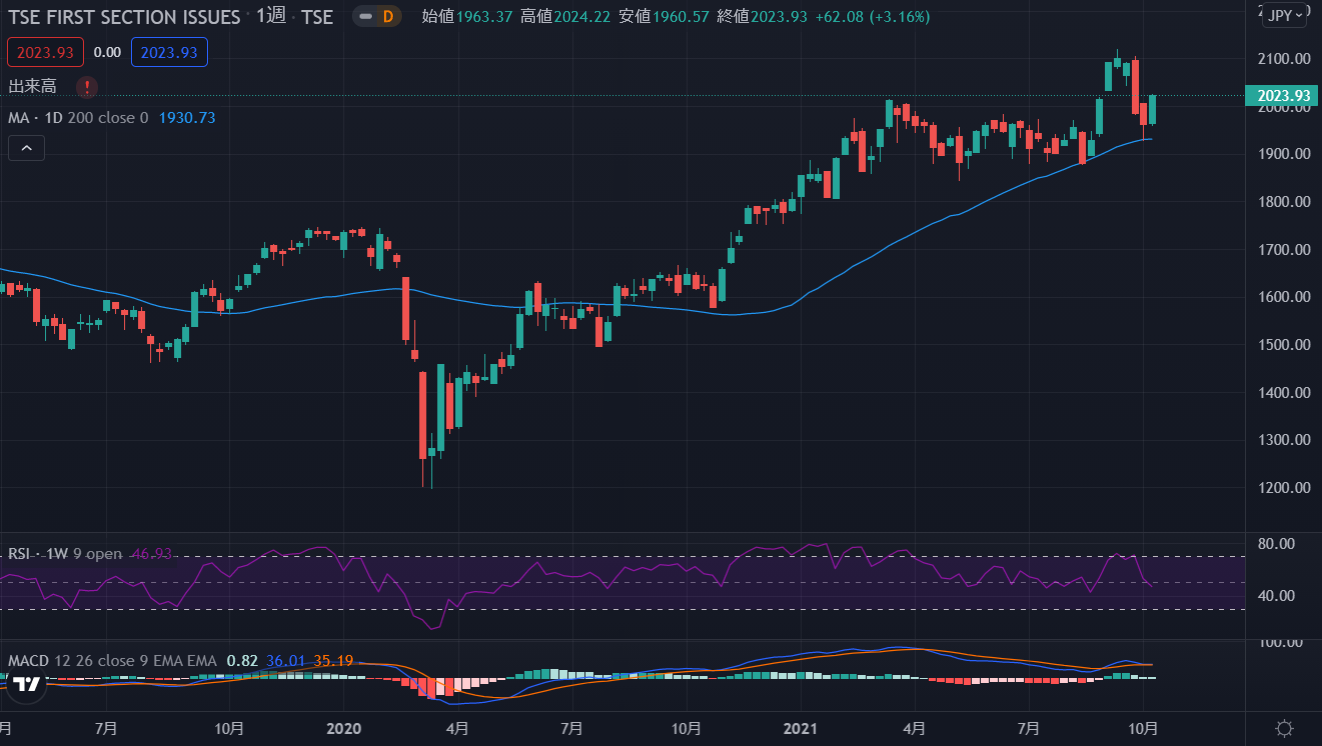Select the 出来高 volume legend

(32, 87)
